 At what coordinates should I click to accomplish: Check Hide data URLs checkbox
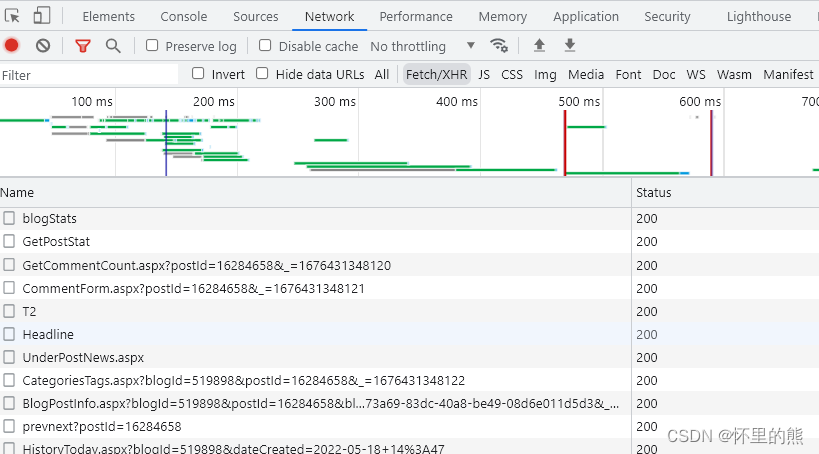pyautogui.click(x=262, y=74)
